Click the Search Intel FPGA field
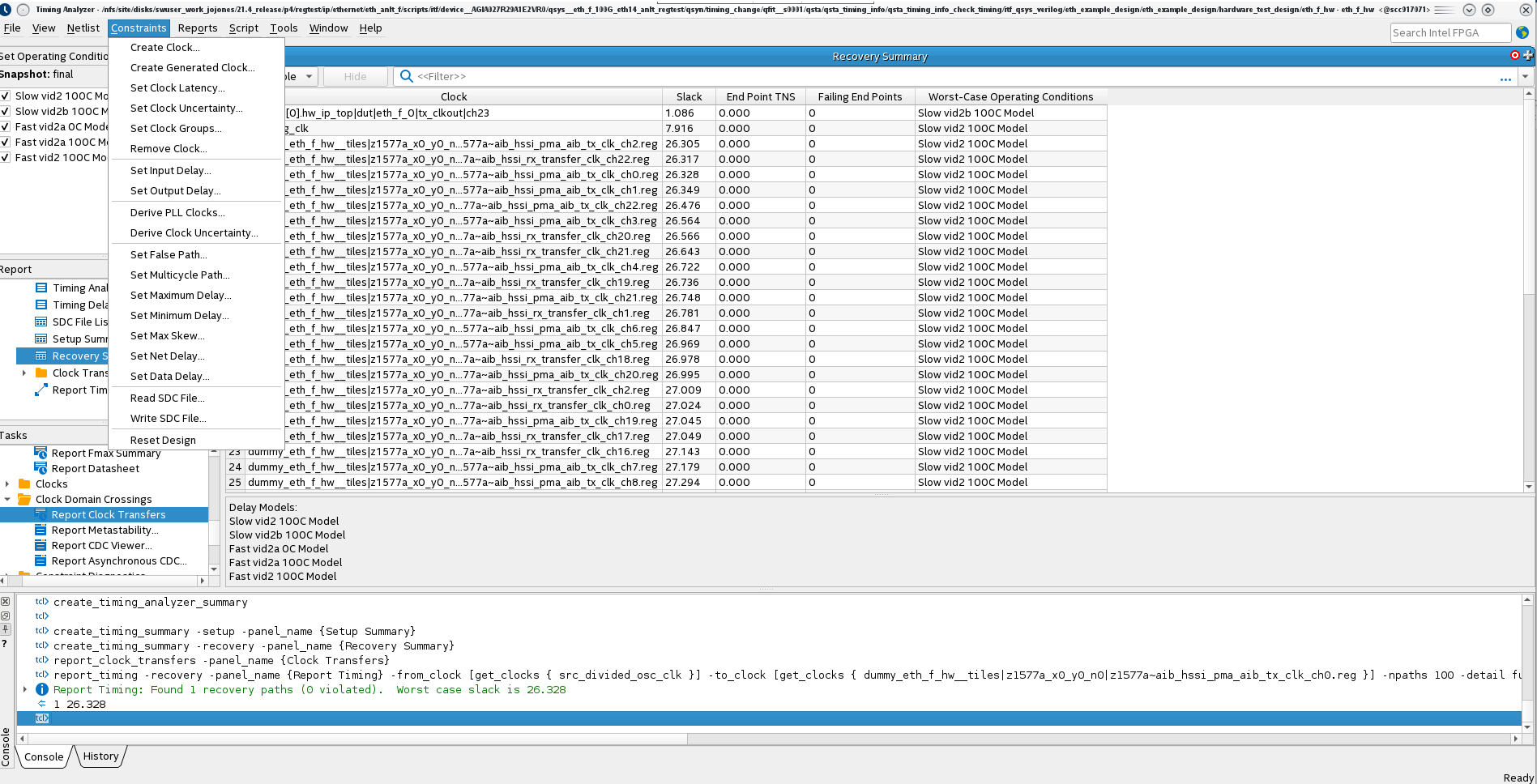Viewport: 1537px width, 784px height. tap(1449, 32)
